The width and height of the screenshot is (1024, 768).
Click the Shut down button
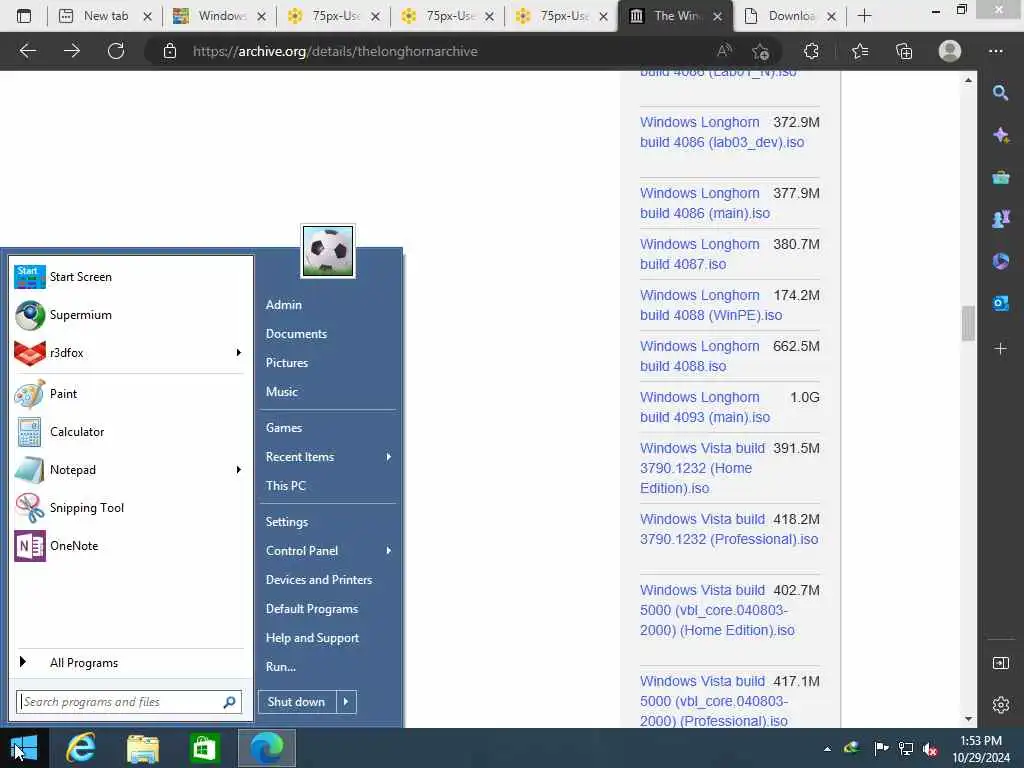click(x=296, y=702)
